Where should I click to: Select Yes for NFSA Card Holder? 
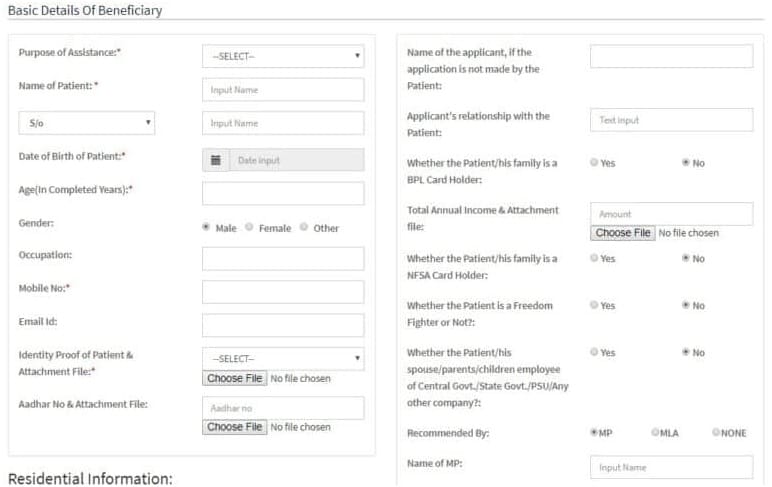click(595, 258)
